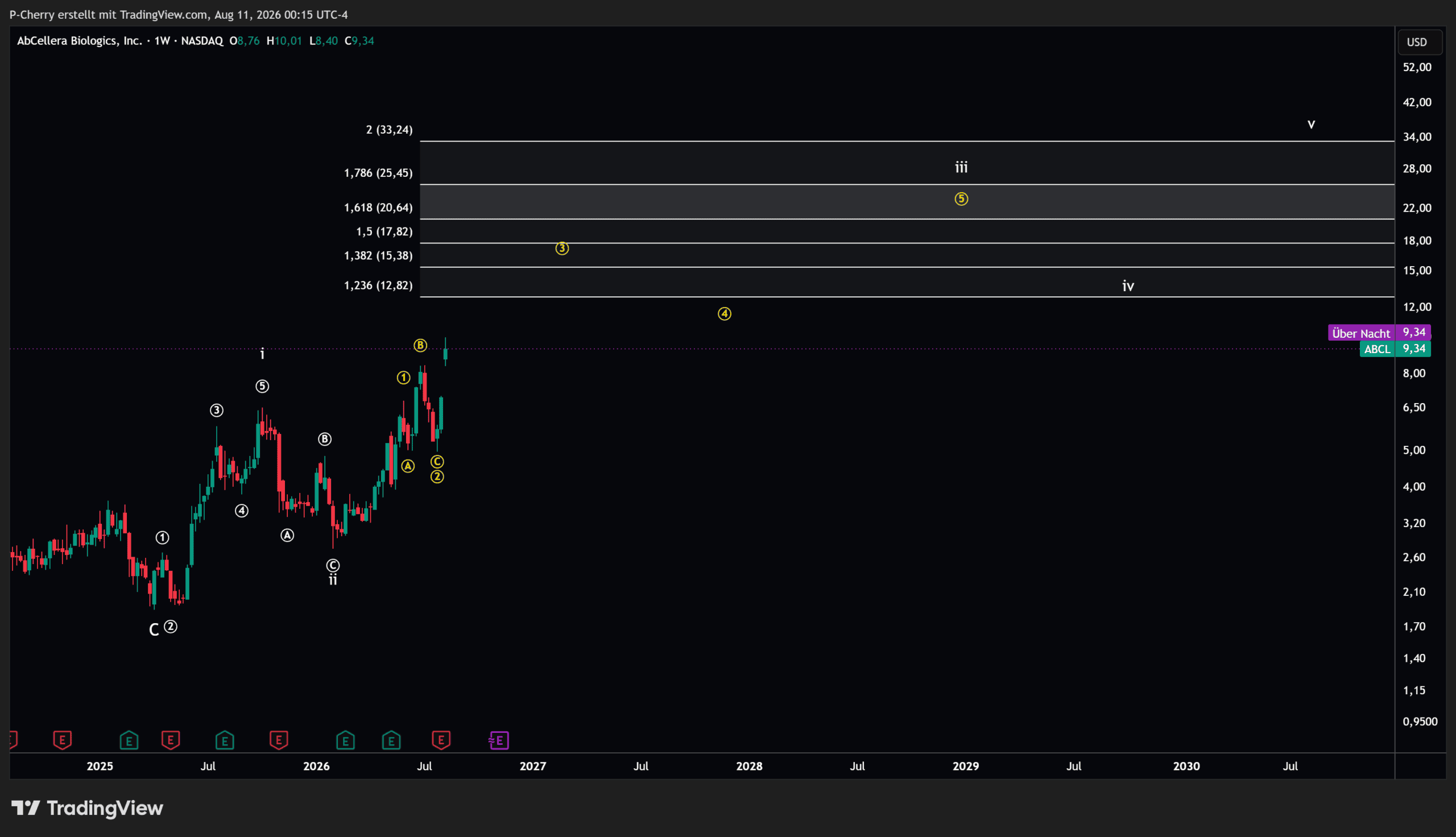
Task: Select the white circled 4 wave label
Action: tap(241, 511)
